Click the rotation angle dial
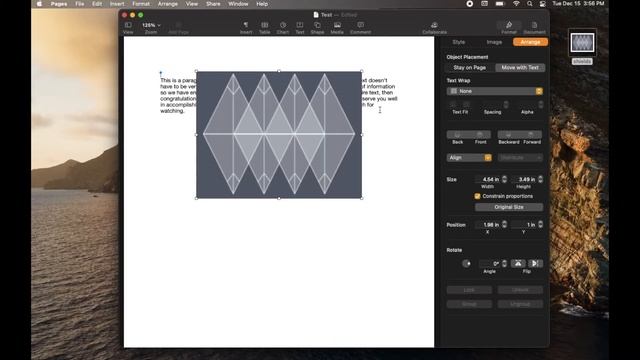 point(466,264)
